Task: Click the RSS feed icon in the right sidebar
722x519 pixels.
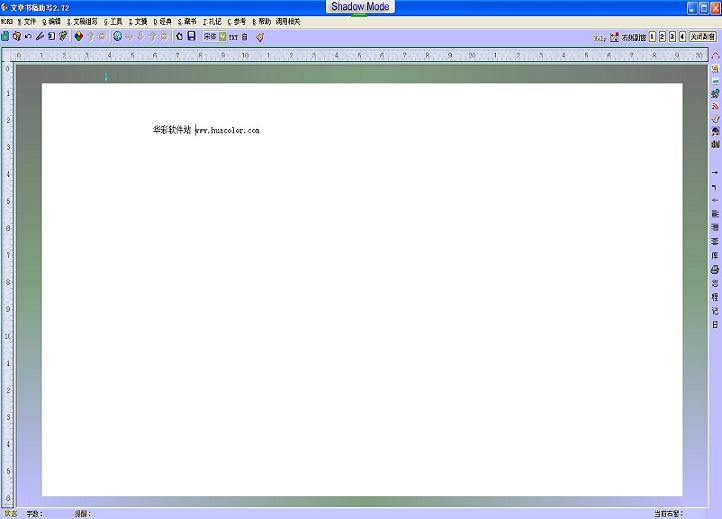Action: coord(715,106)
